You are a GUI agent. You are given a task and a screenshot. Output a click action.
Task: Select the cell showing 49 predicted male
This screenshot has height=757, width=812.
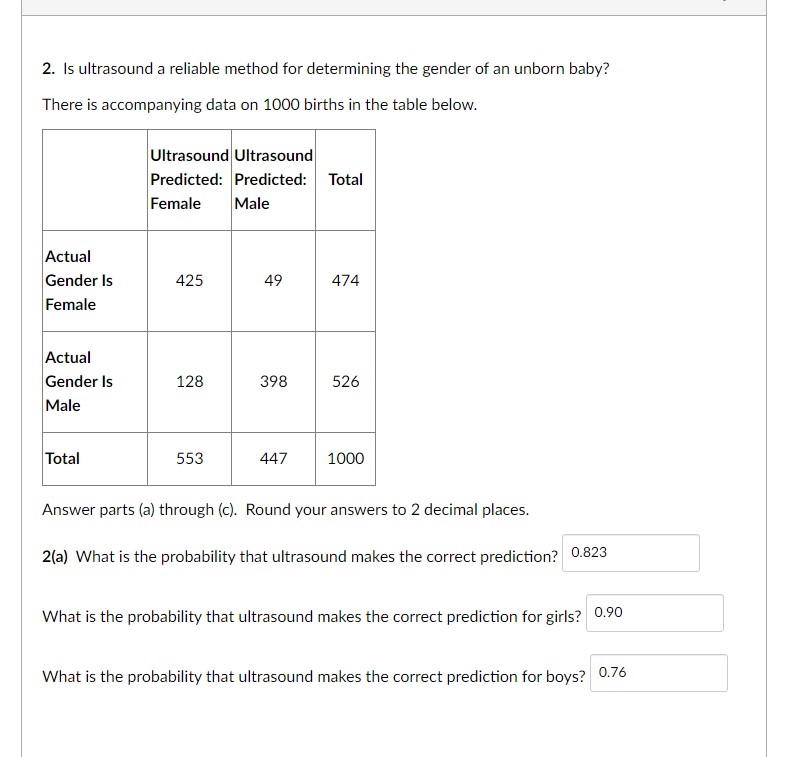[272, 280]
